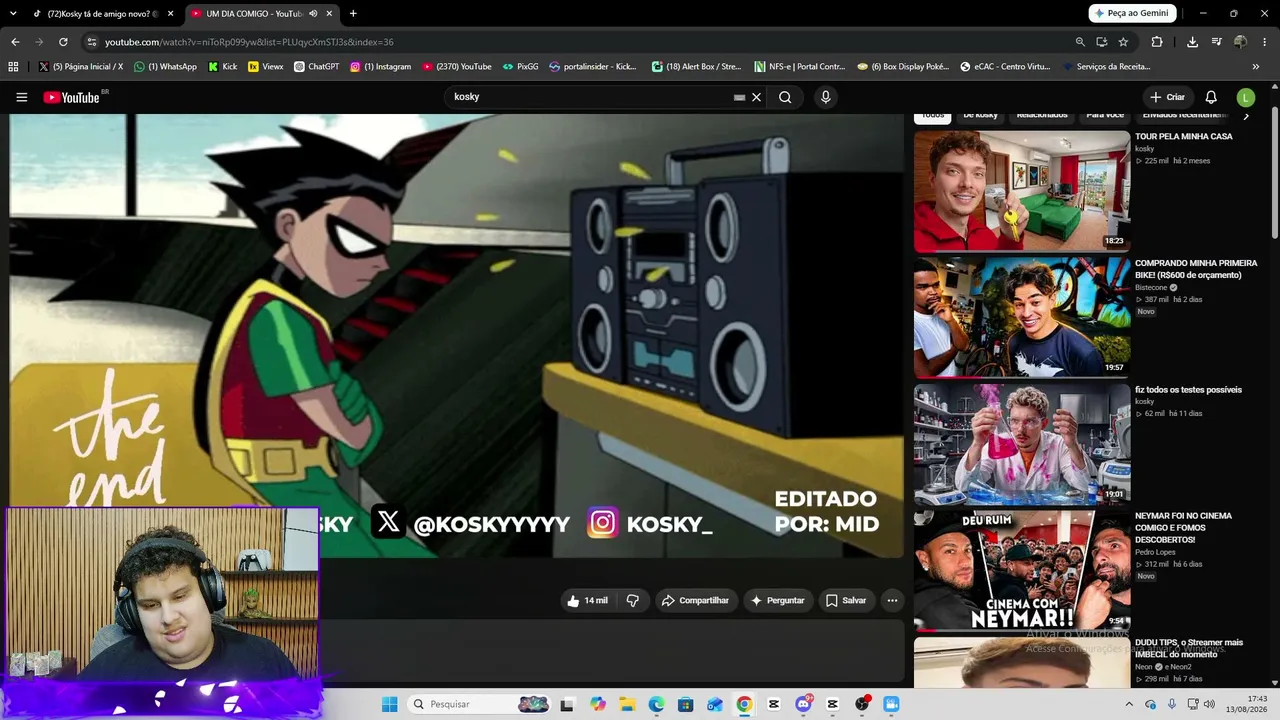This screenshot has height=720, width=1280.
Task: Open the Kick bookmark
Action: [x=222, y=67]
